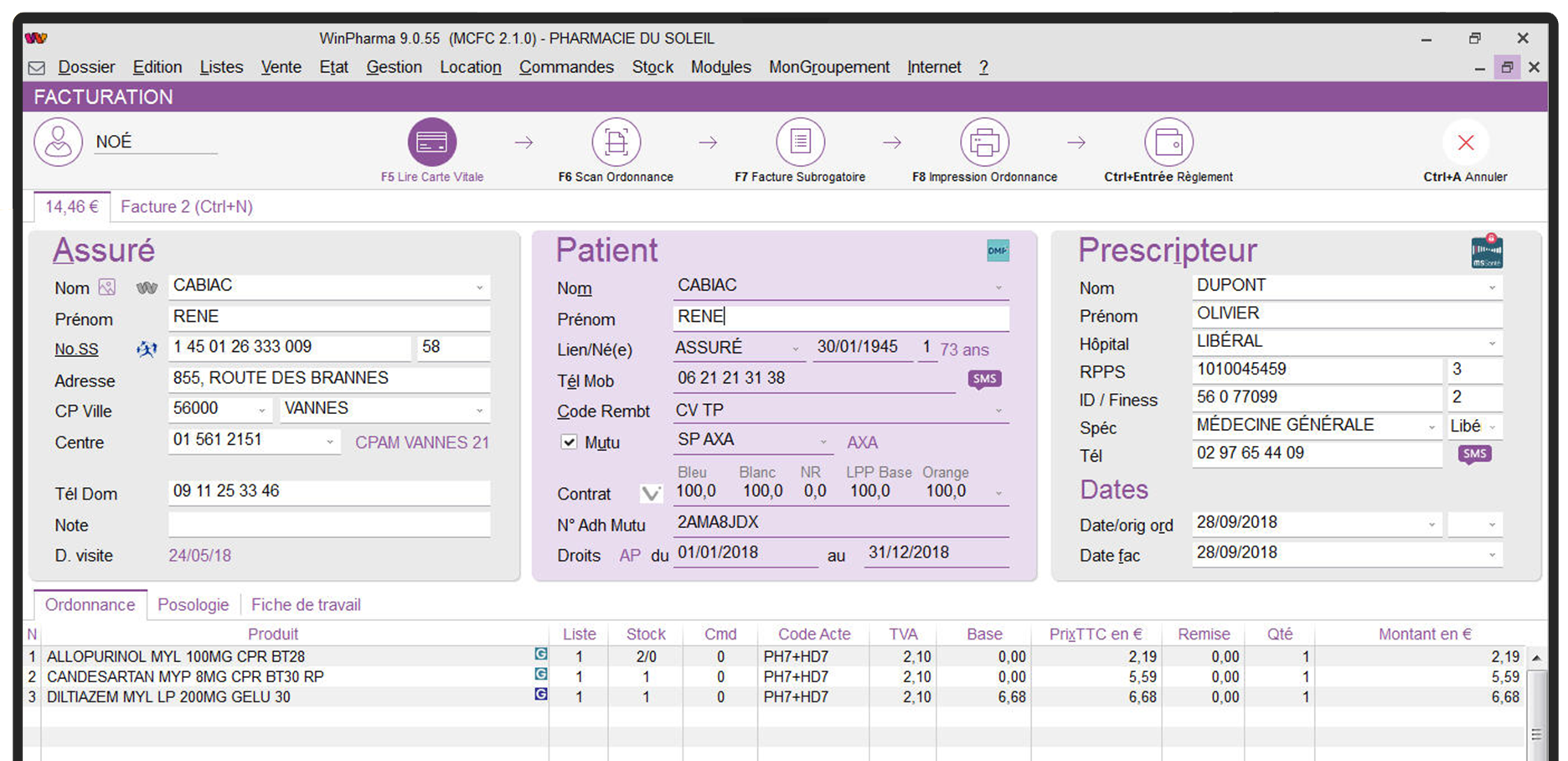This screenshot has height=761, width=1568.
Task: Click the AP droits link
Action: 630,555
